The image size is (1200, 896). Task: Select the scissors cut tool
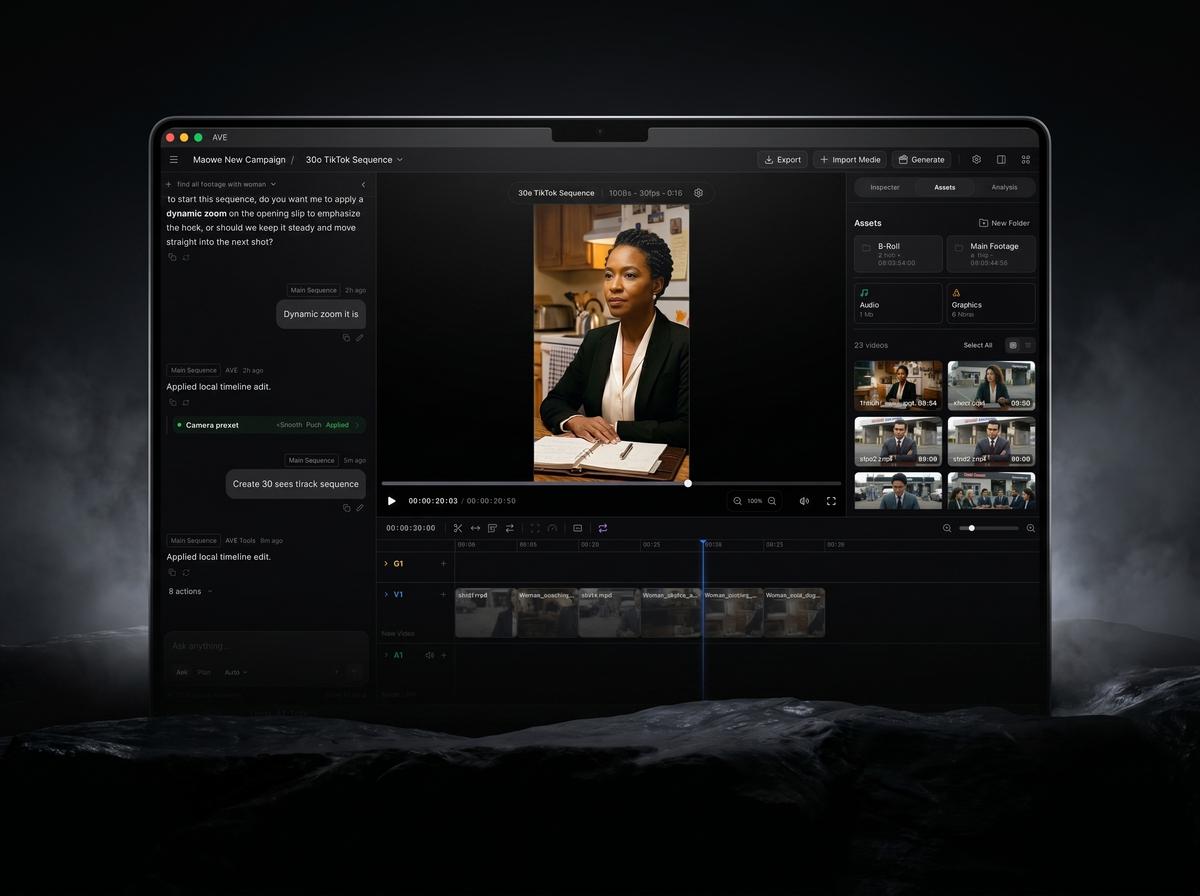point(458,528)
